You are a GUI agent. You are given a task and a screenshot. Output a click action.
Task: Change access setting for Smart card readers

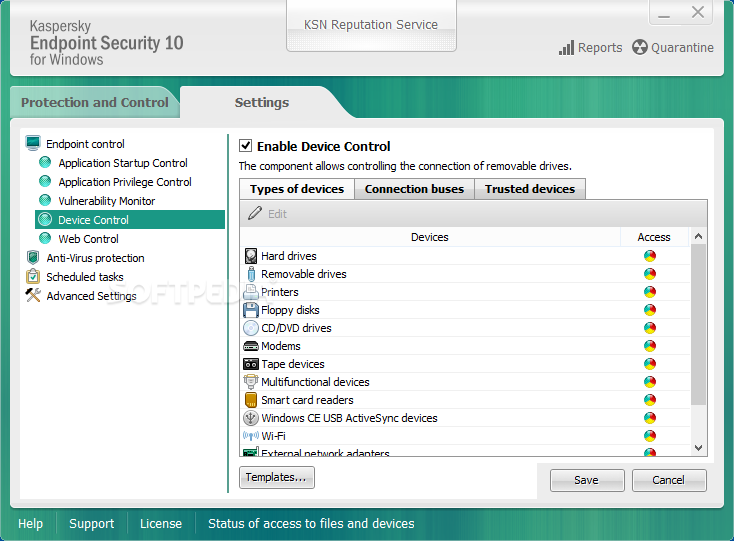point(650,400)
